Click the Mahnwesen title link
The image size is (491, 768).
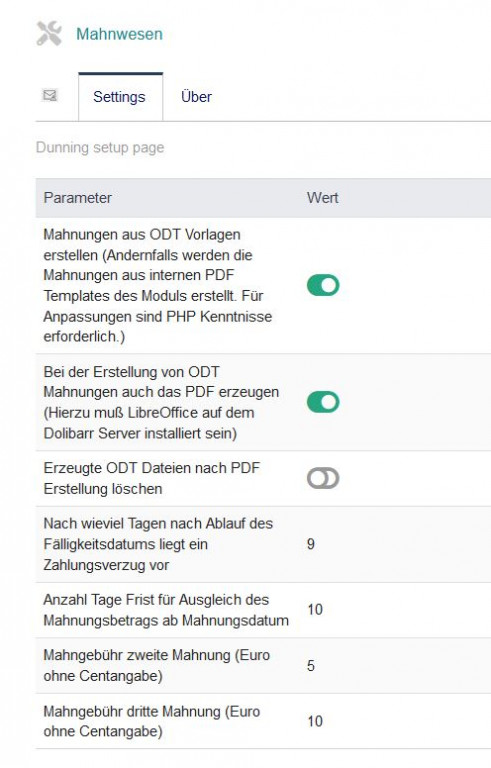point(119,34)
